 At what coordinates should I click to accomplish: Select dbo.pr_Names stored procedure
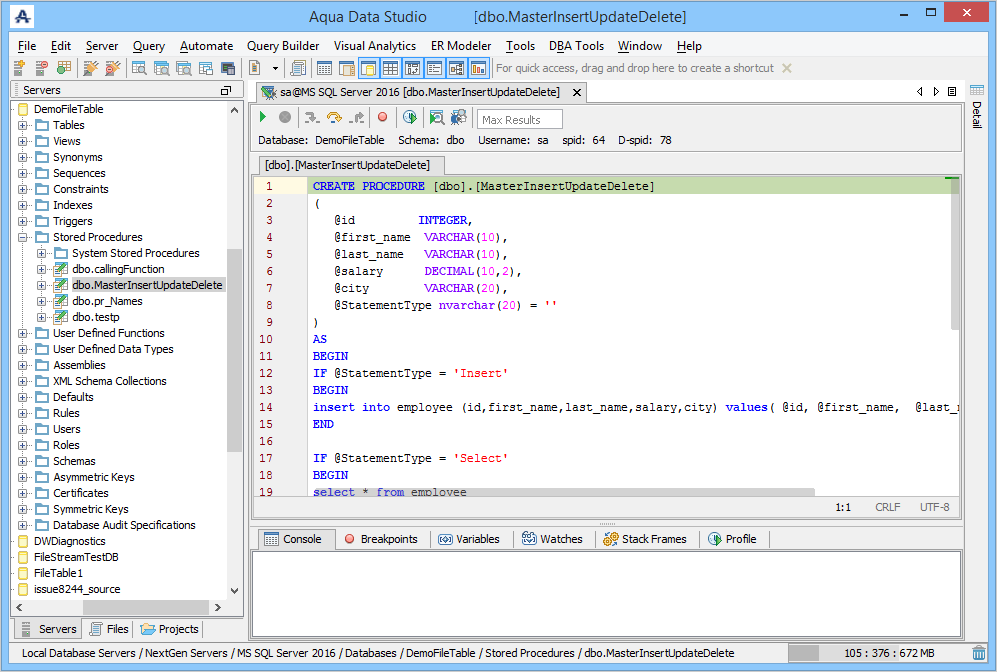tap(107, 301)
